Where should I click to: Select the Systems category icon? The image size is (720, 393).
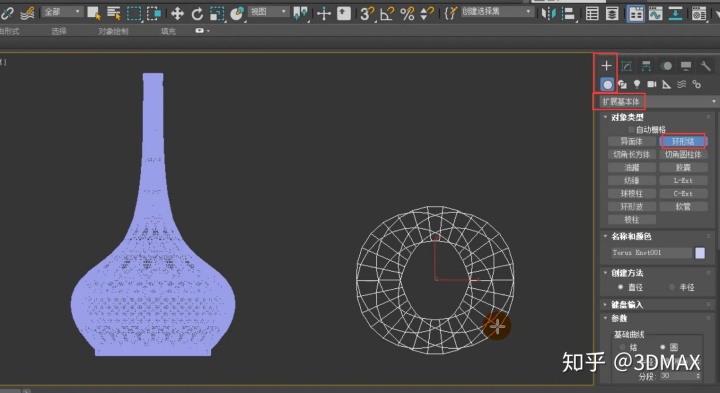point(697,84)
